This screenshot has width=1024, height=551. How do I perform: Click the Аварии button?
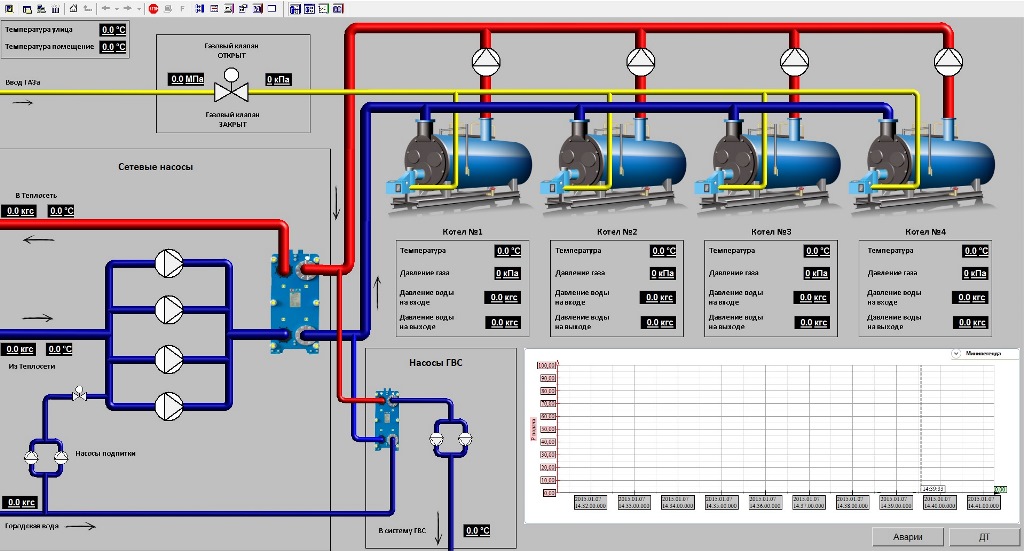pyautogui.click(x=907, y=537)
